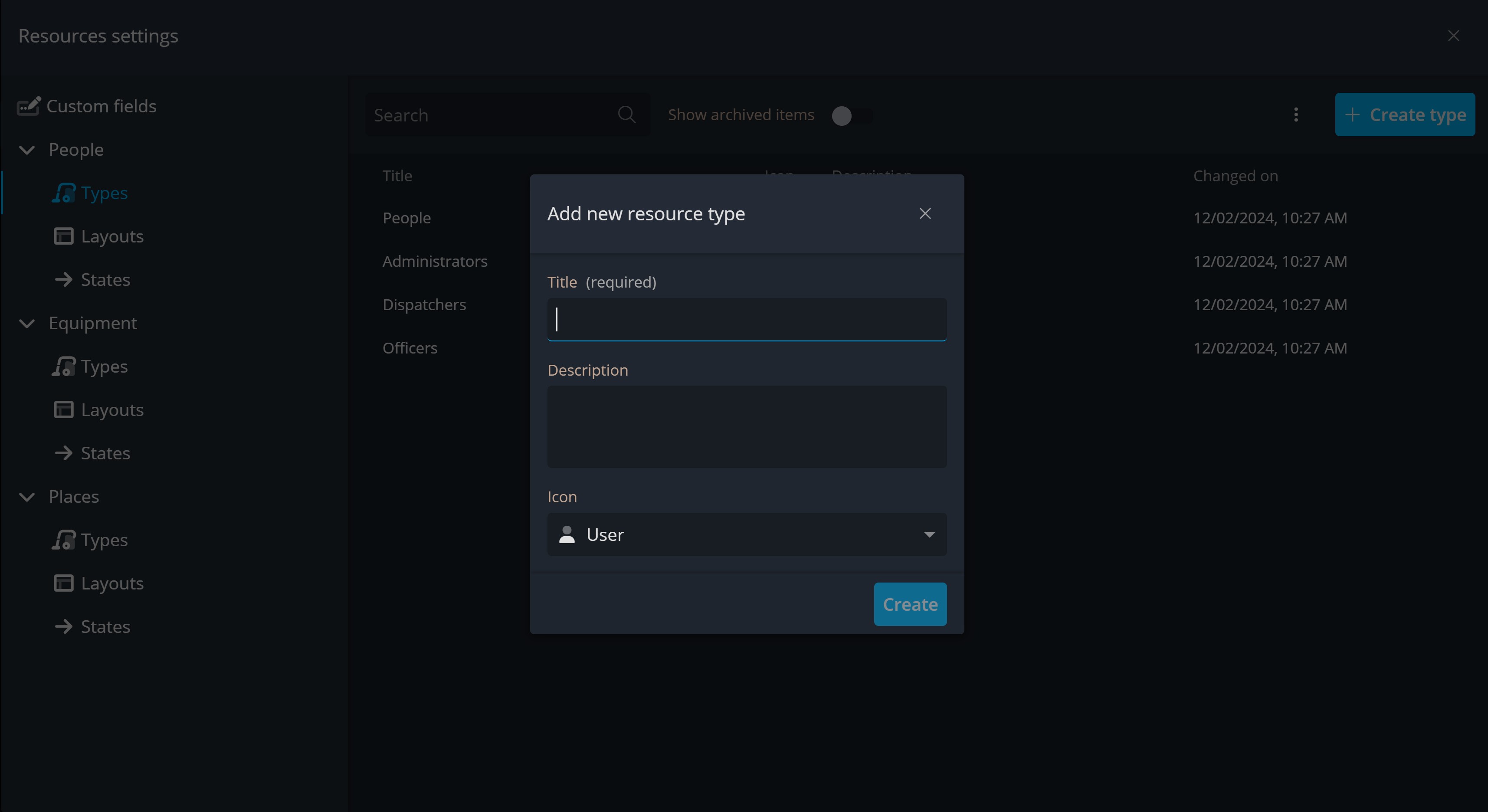1488x812 pixels.
Task: Click the Officers changed date cell
Action: 1270,348
